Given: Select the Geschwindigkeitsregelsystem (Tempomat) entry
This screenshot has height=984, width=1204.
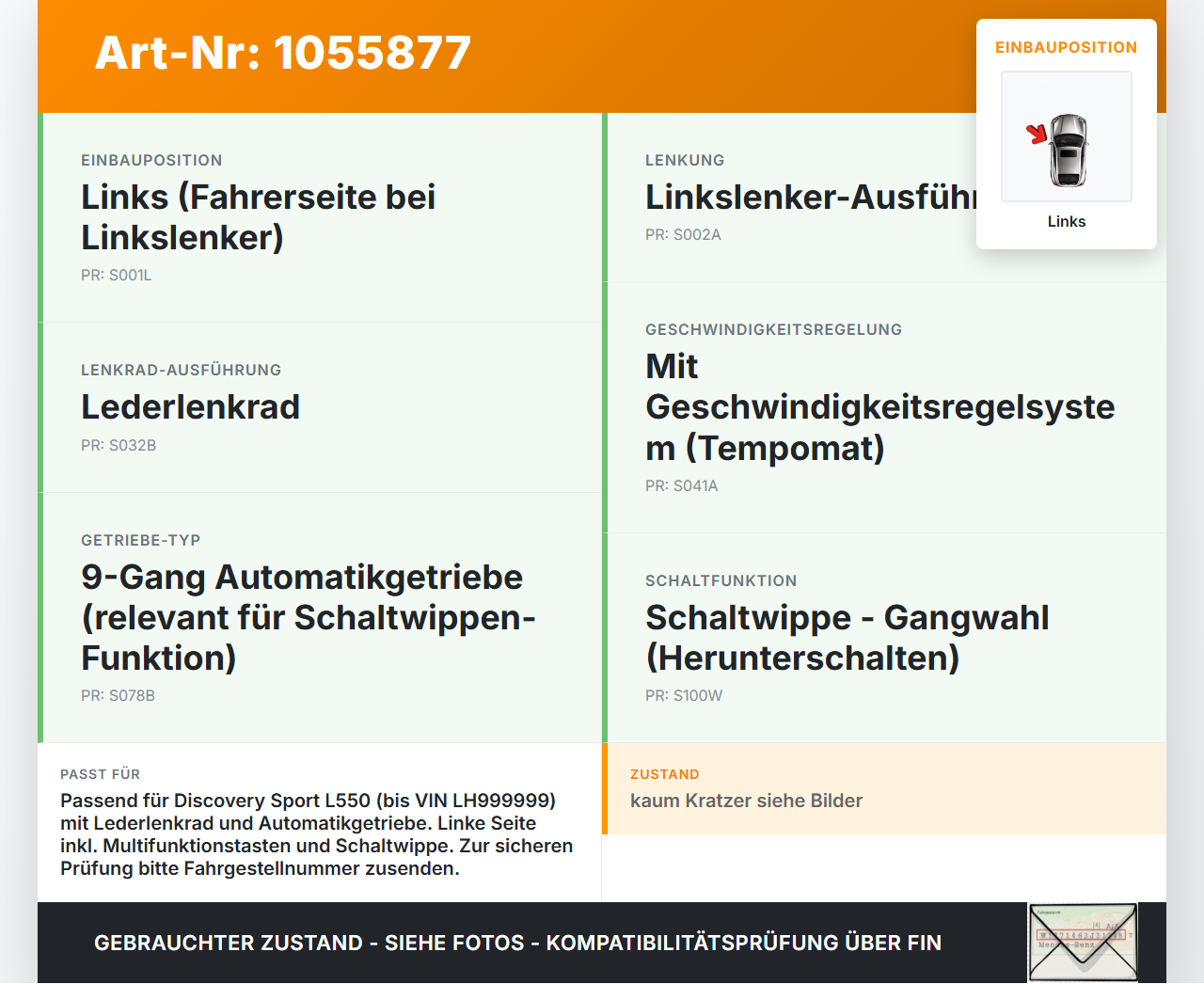Looking at the screenshot, I should (x=879, y=406).
